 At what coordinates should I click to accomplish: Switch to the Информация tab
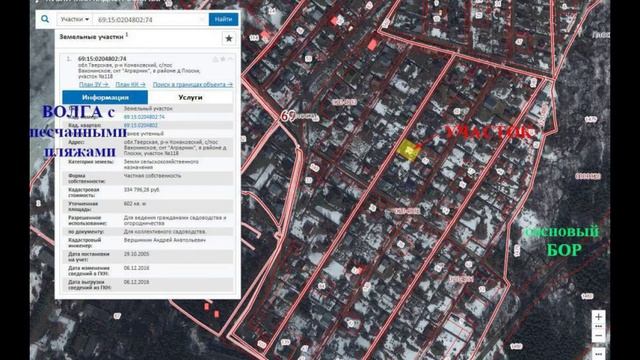(x=105, y=98)
